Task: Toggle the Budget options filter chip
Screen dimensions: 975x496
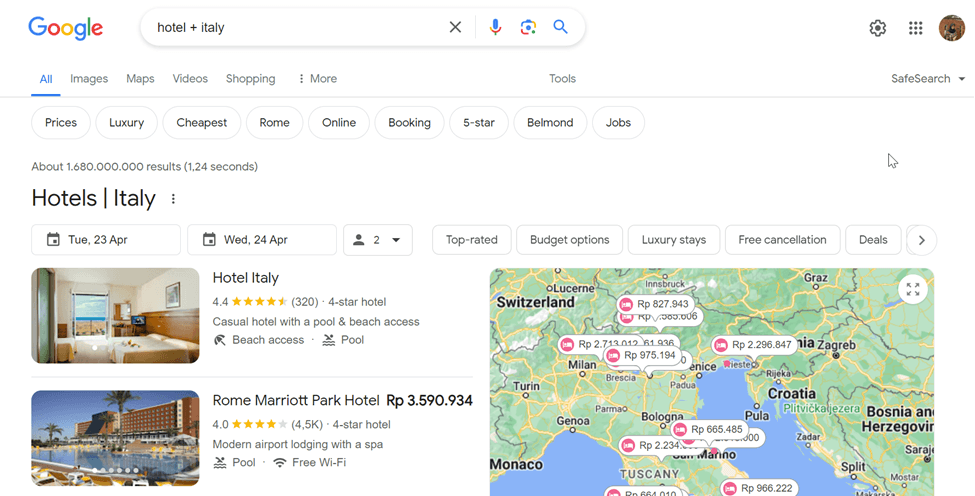Action: coord(570,240)
